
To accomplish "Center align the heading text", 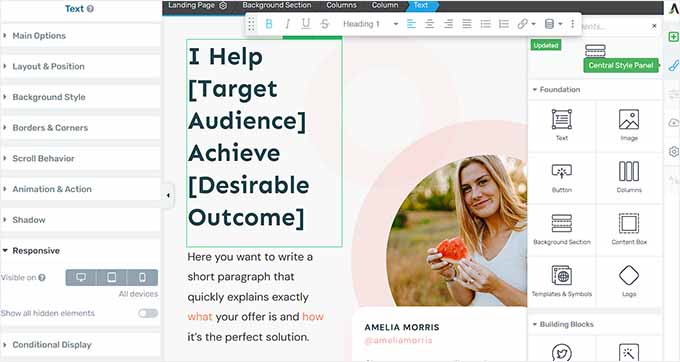I will coord(429,24).
